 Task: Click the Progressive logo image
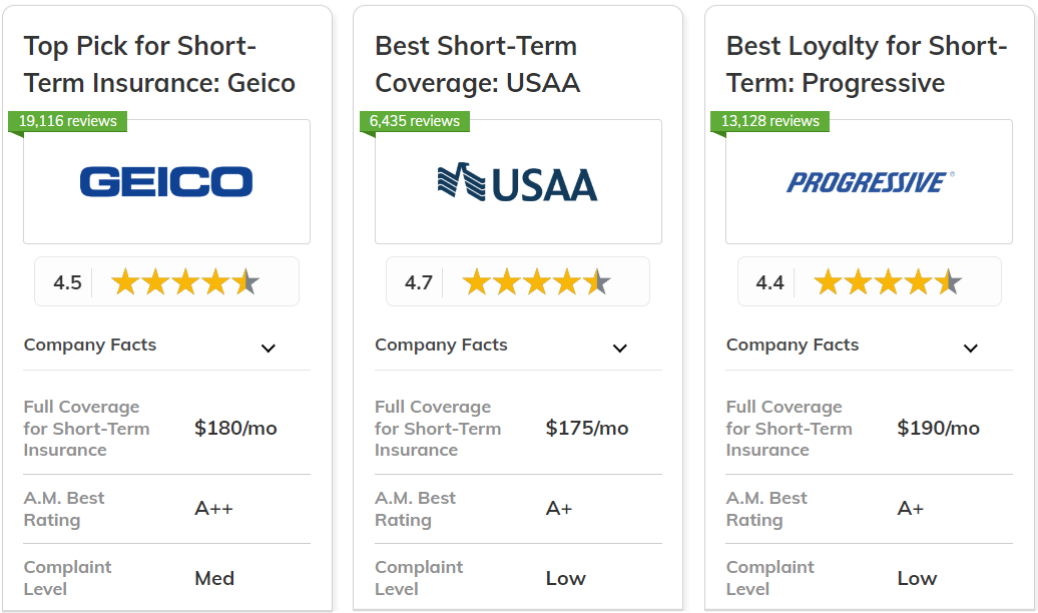point(870,182)
